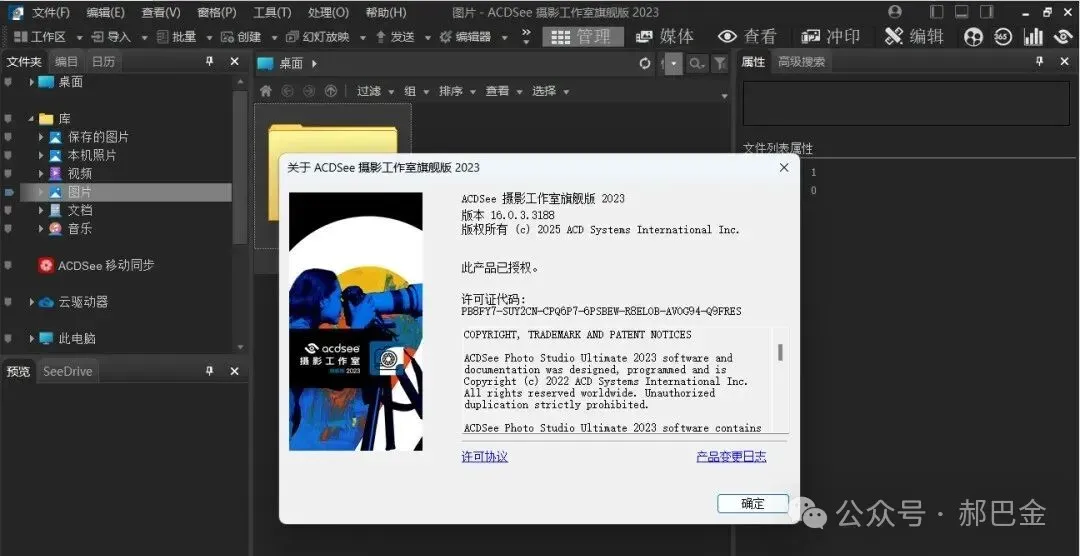Viewport: 1080px width, 556px height.
Task: Select the 管理 mode button
Action: (583, 37)
